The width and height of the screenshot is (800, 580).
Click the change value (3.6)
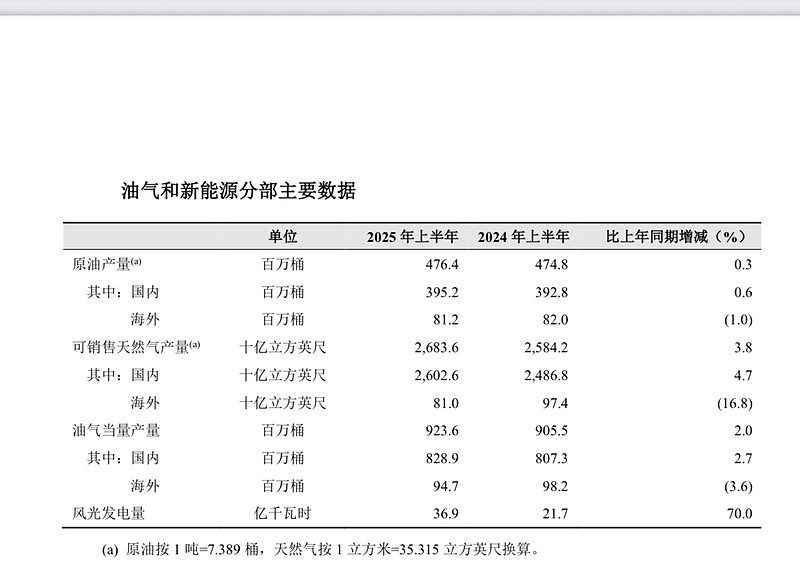(738, 487)
